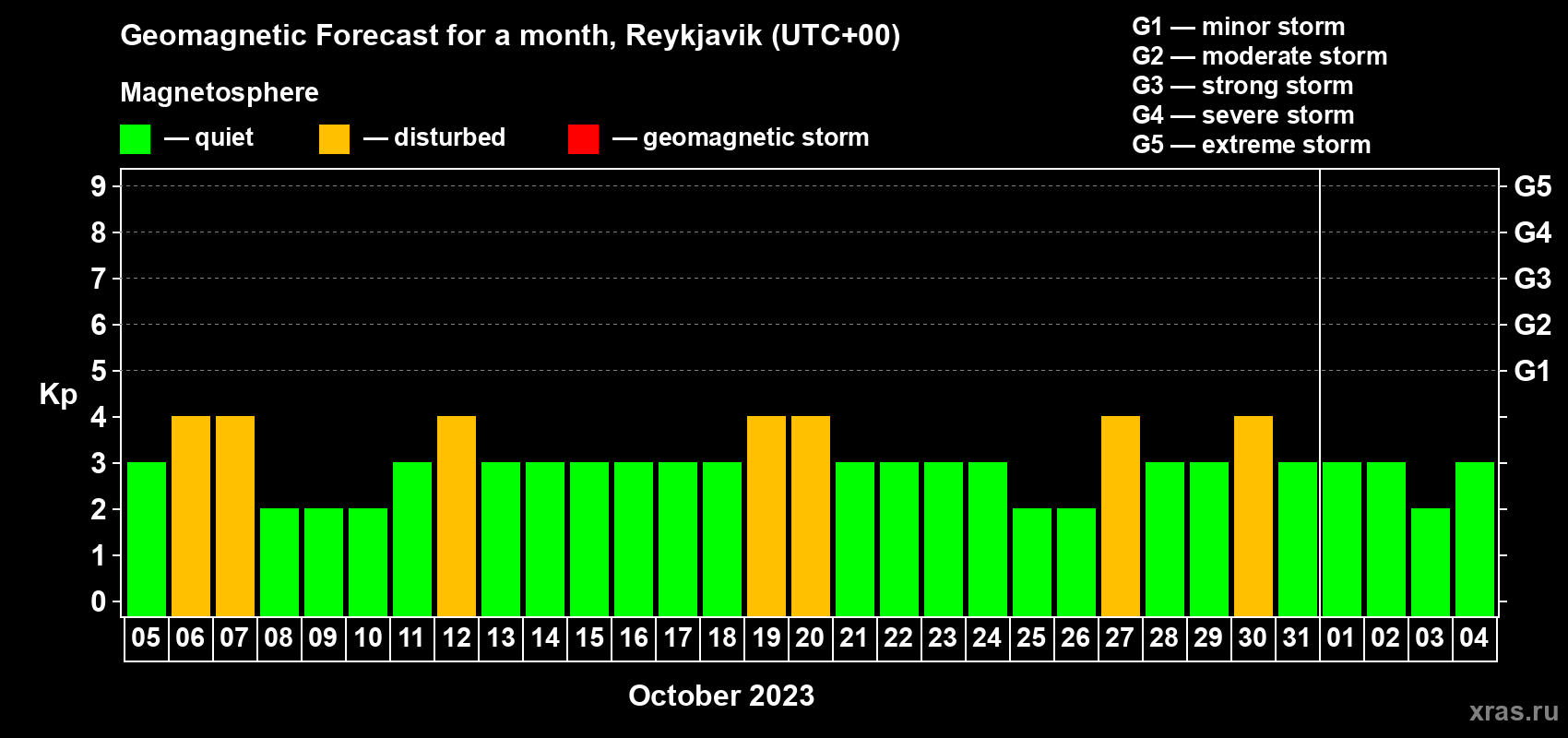Click the date label '26' on the axis
Screen dimensions: 1568x738
[x=1075, y=638]
